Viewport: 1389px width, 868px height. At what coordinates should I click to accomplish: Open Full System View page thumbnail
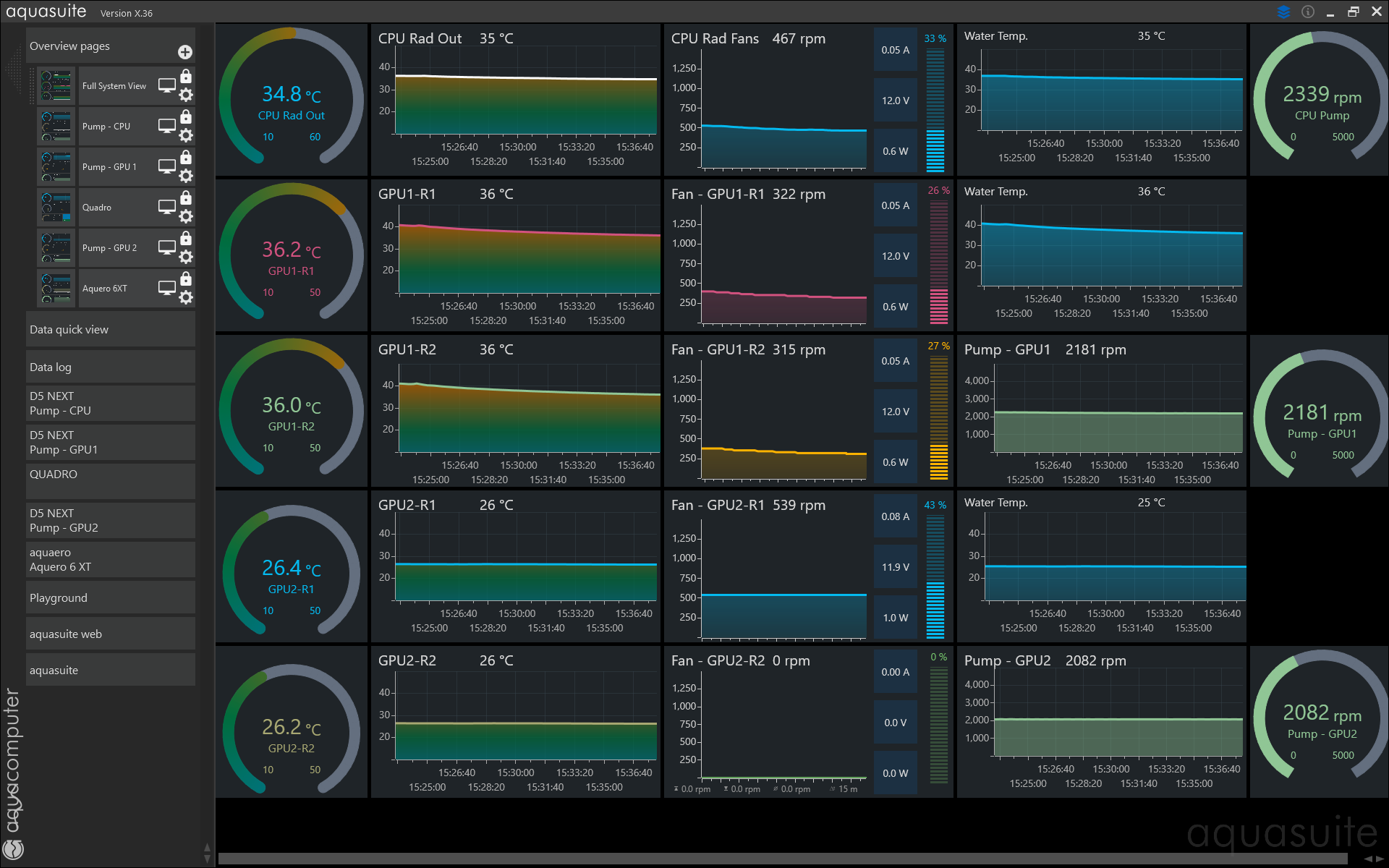(56, 86)
